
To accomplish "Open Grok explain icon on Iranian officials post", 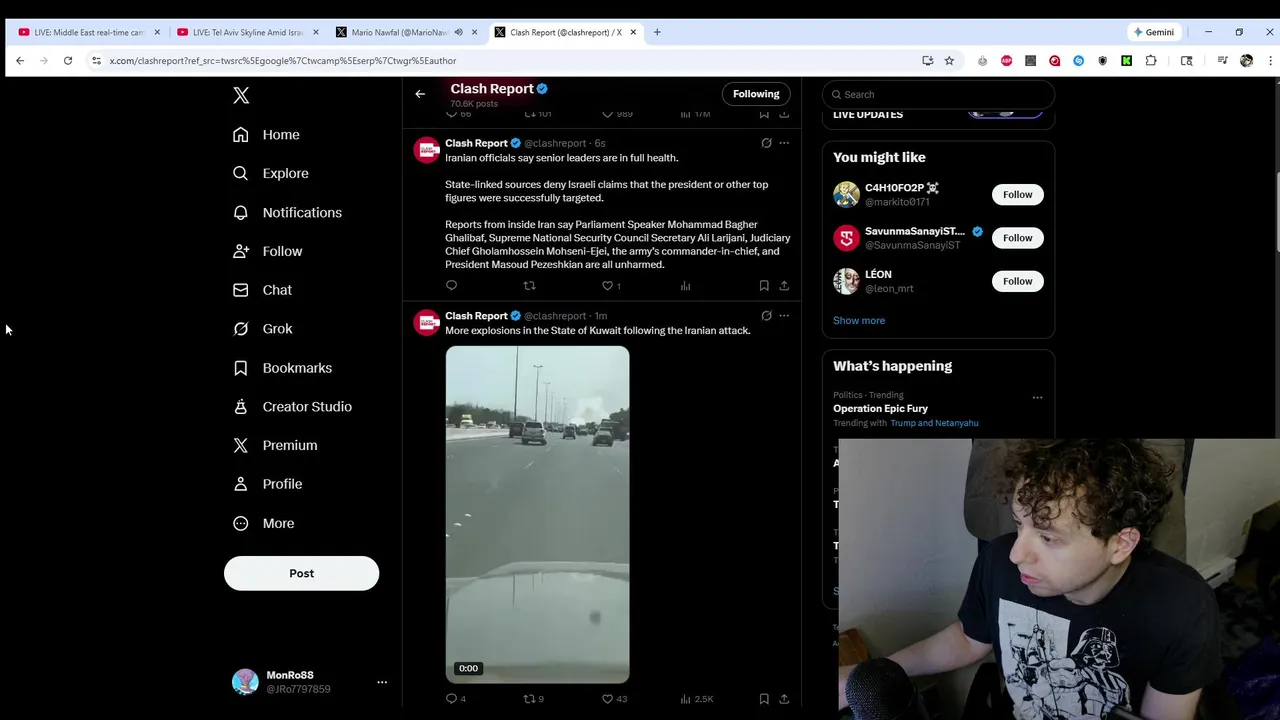I will click(x=766, y=143).
